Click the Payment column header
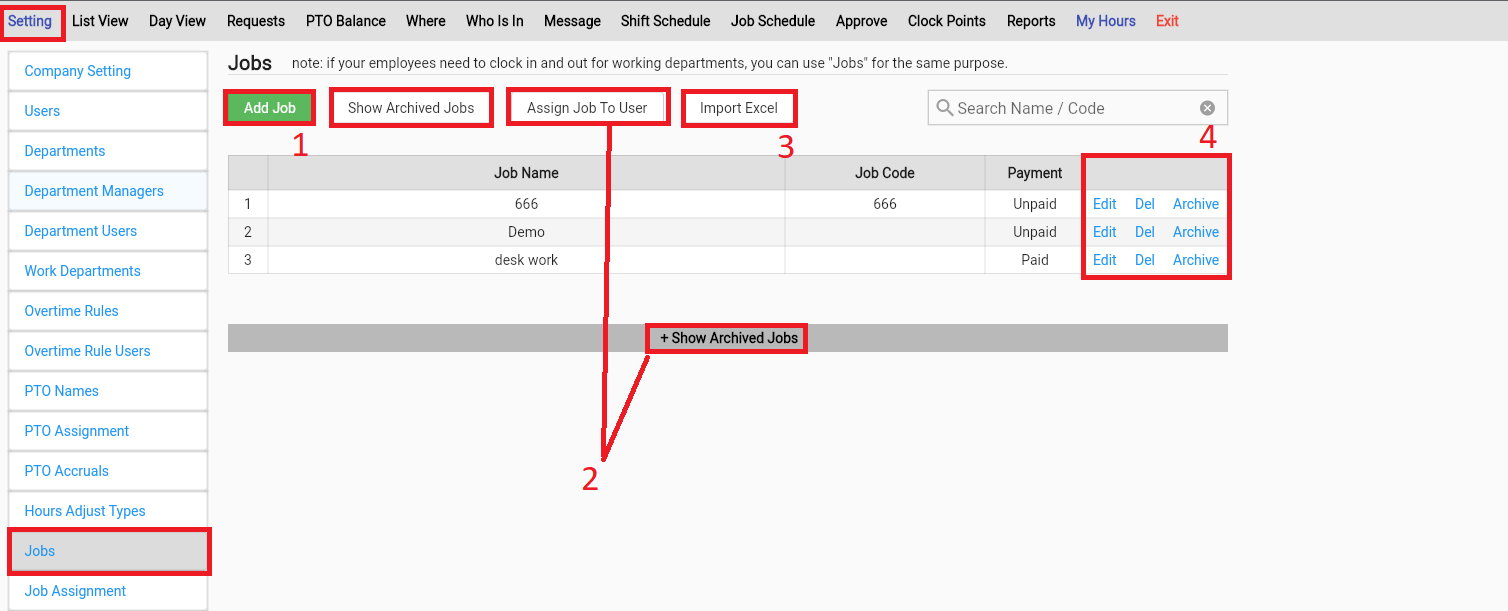Viewport: 1508px width, 611px height. 1035,173
